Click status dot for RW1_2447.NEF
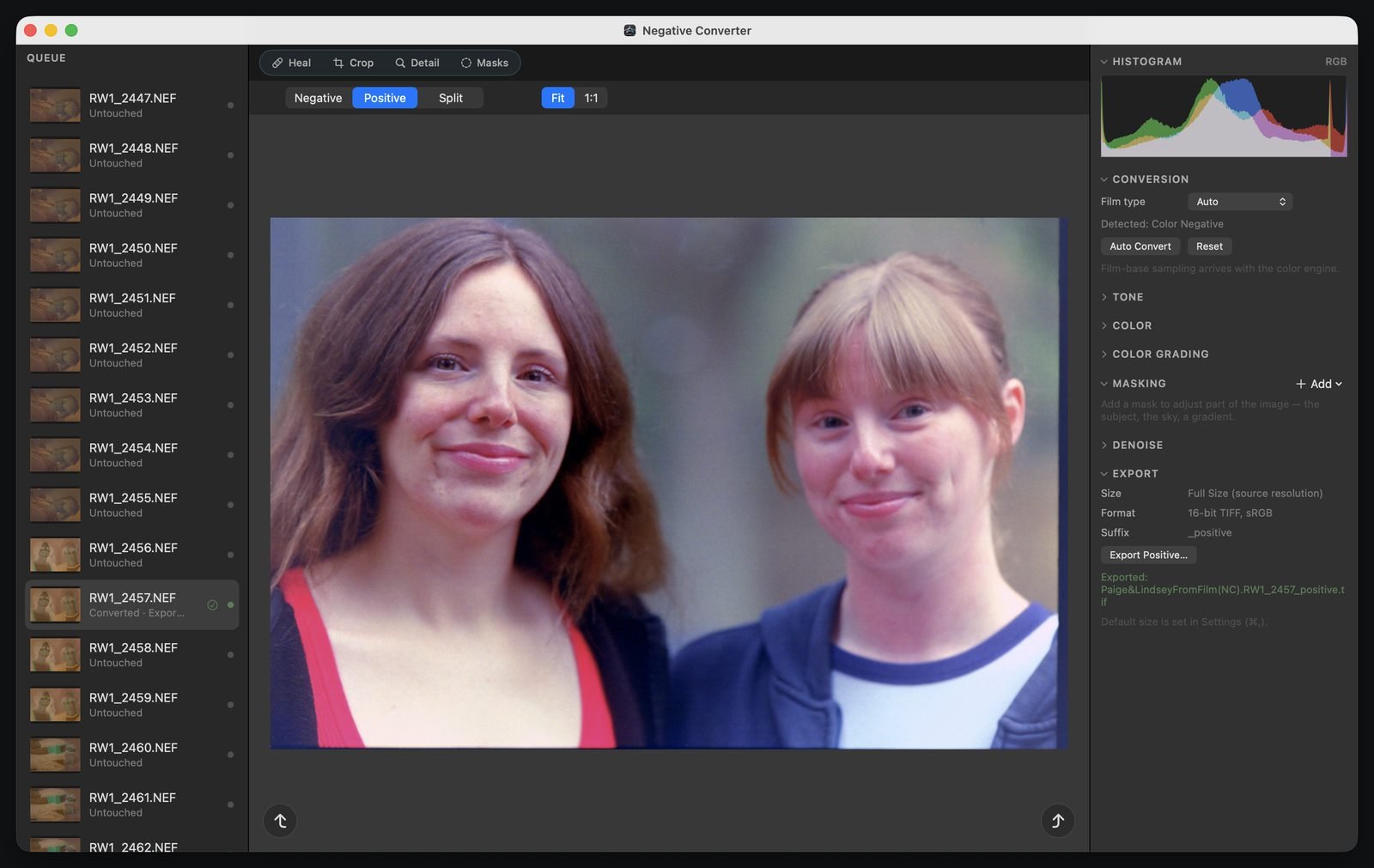Image resolution: width=1374 pixels, height=868 pixels. (230, 106)
